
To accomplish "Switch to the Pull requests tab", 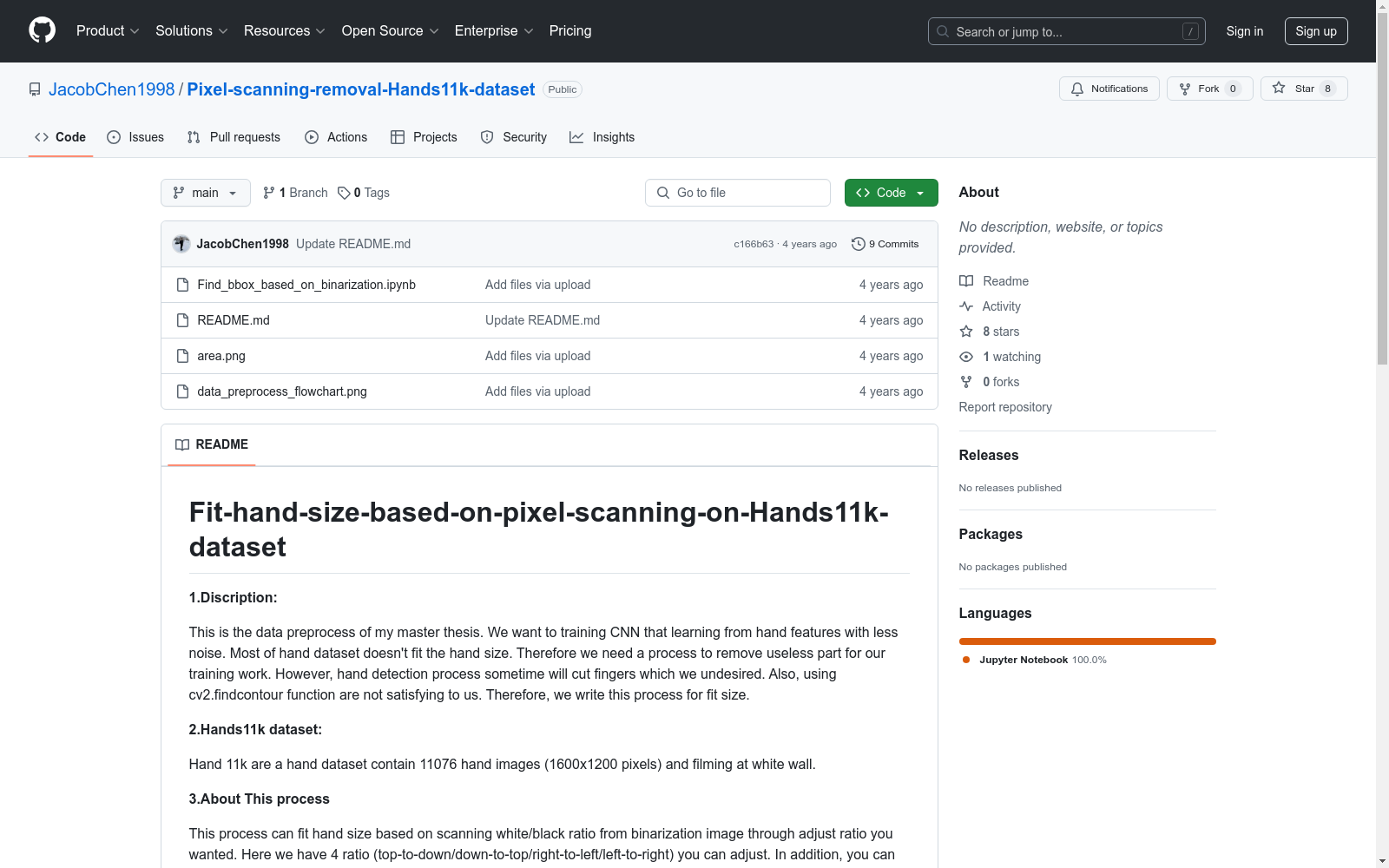I will point(234,137).
